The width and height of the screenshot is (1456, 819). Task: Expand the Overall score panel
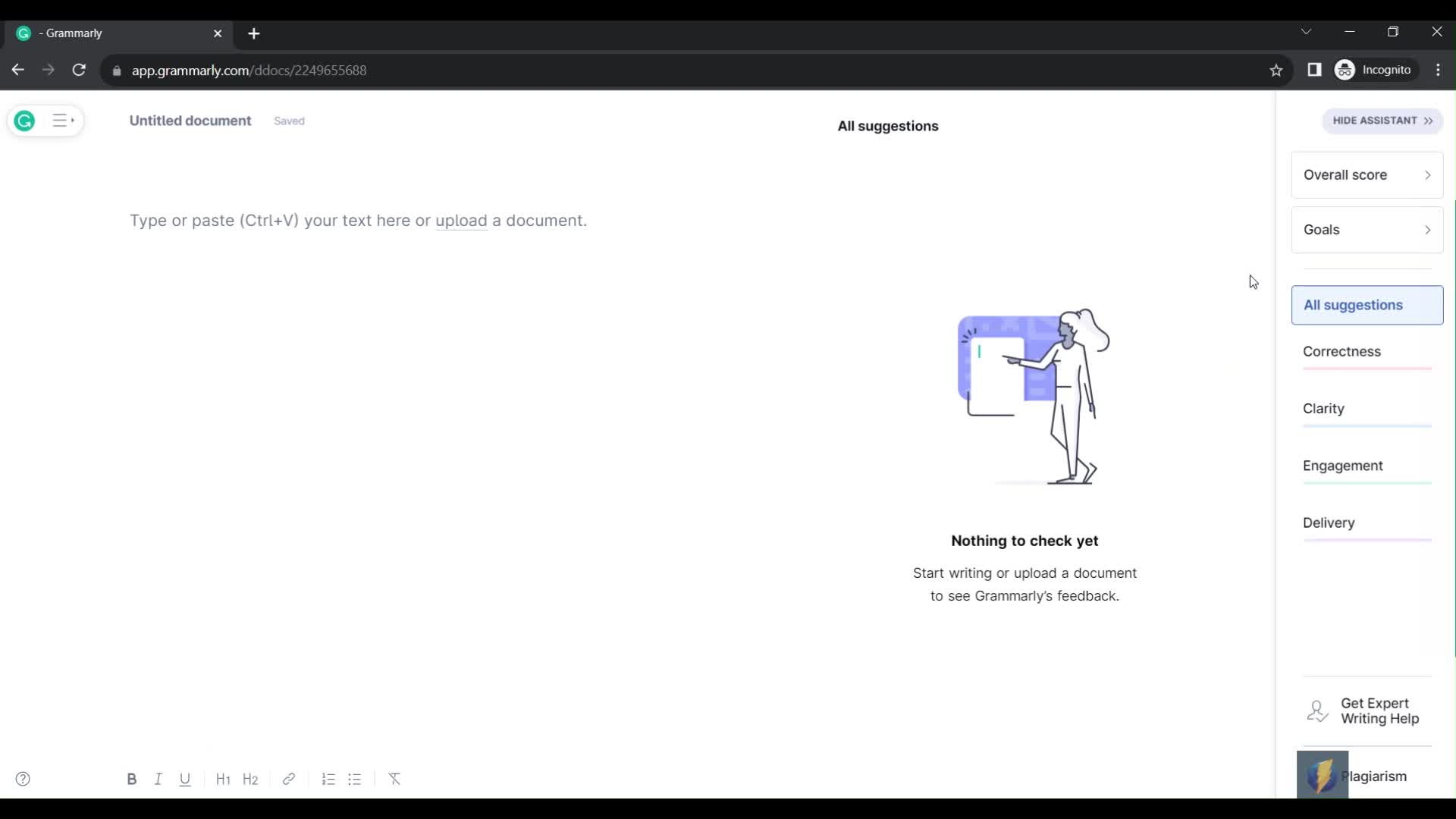tap(1367, 175)
